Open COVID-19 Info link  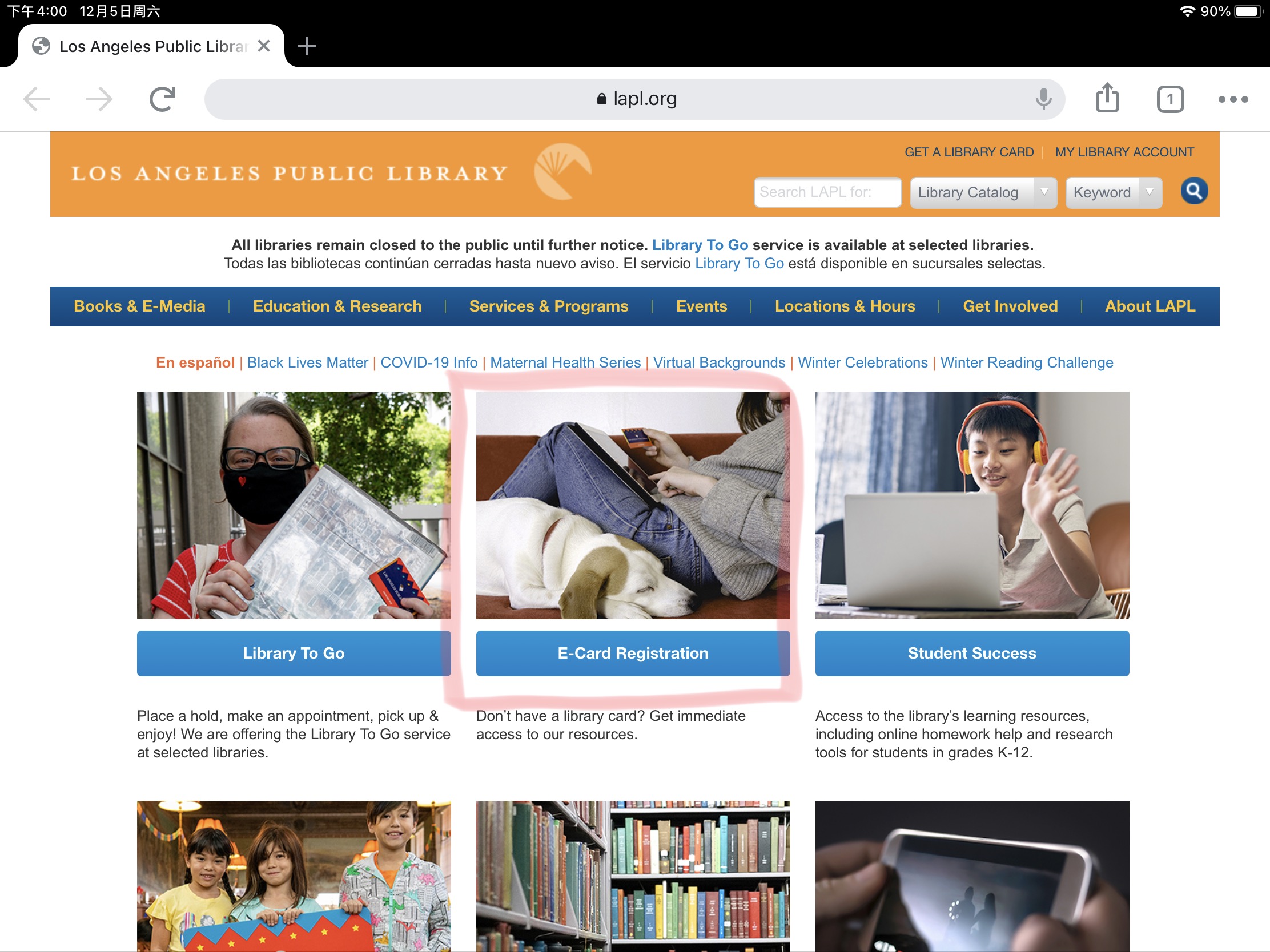[x=429, y=362]
